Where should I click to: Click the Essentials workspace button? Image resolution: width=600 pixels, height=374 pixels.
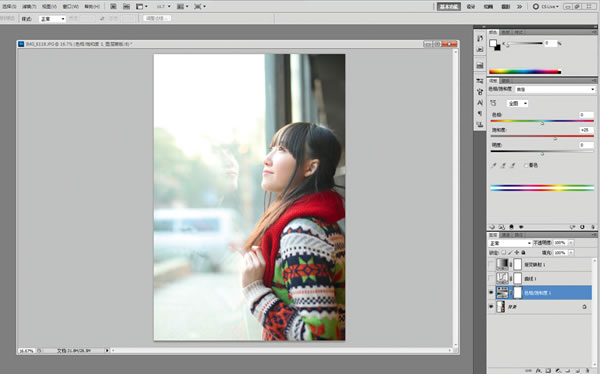[449, 7]
